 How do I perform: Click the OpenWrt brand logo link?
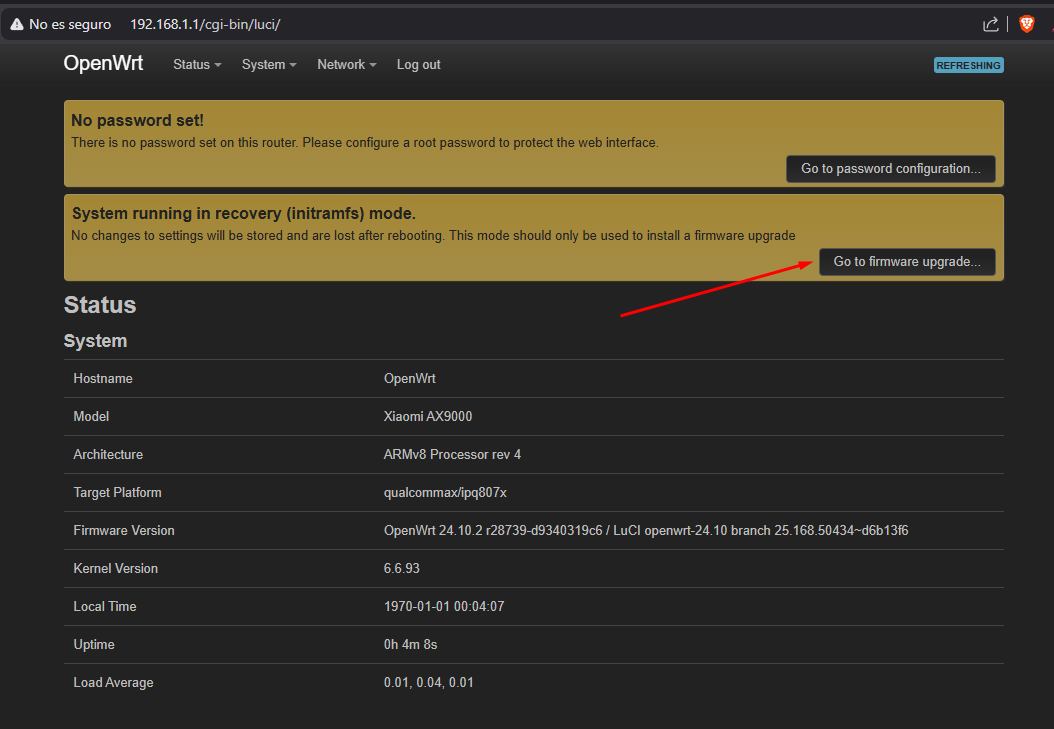103,63
